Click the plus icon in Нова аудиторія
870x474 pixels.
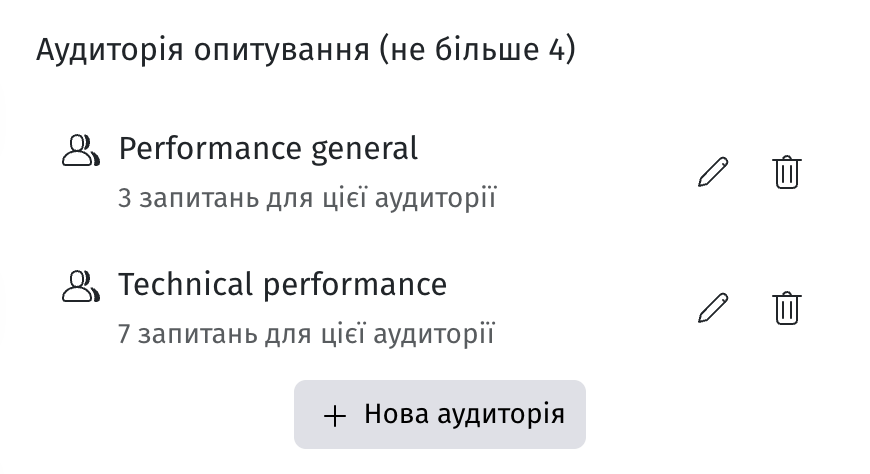coord(335,415)
